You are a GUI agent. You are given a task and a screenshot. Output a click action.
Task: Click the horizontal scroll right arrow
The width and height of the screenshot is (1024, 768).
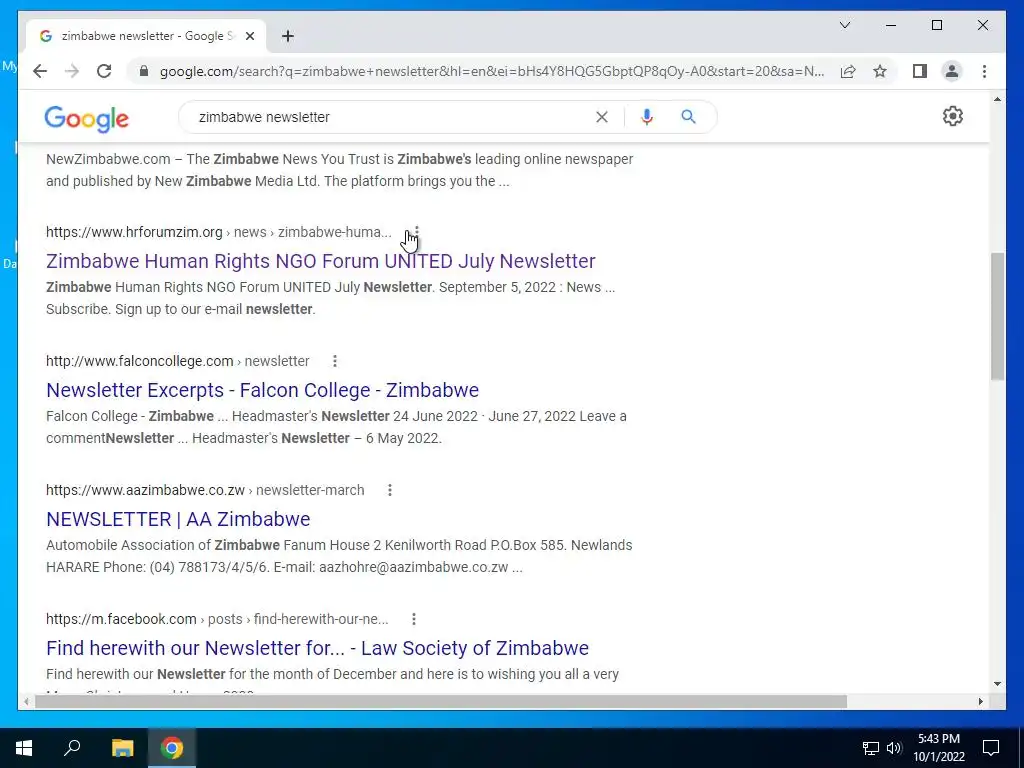pos(980,701)
